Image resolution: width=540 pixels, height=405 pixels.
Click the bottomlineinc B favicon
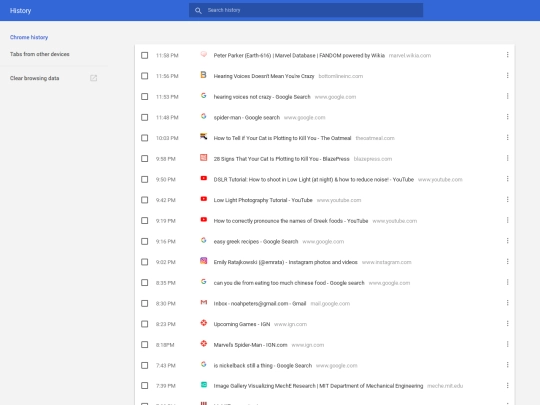204,75
